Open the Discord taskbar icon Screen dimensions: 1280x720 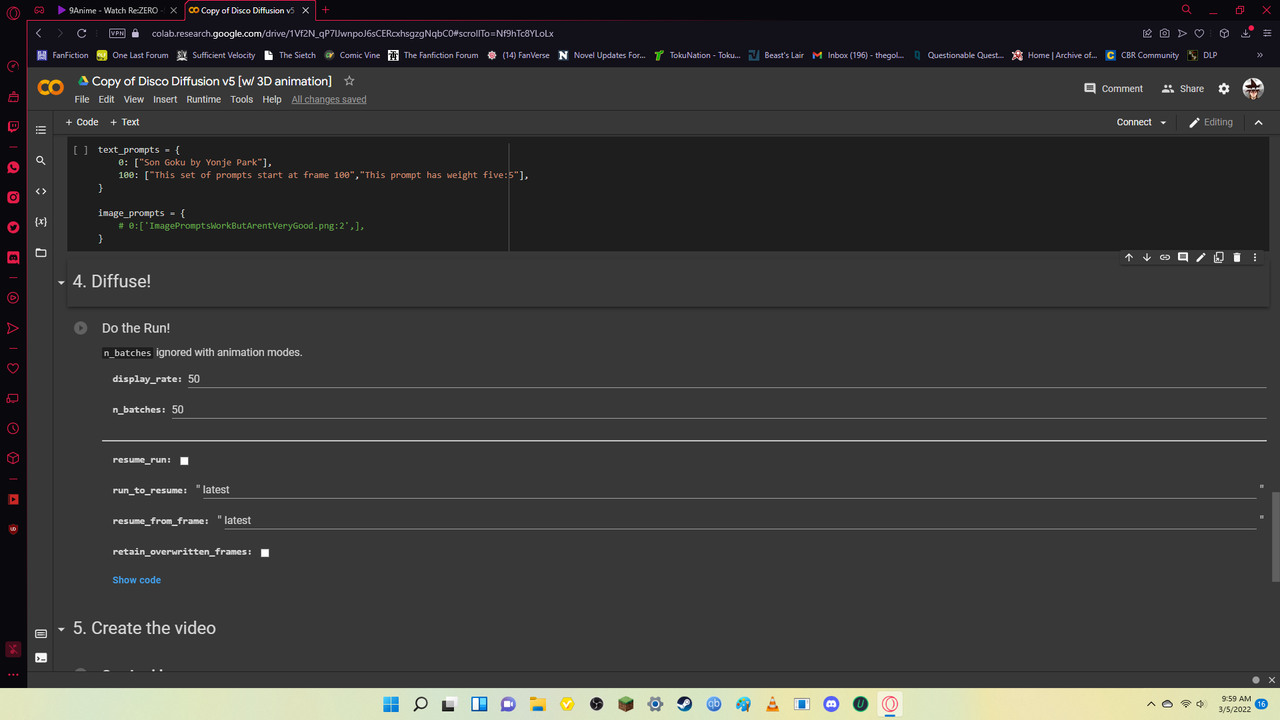(x=831, y=704)
